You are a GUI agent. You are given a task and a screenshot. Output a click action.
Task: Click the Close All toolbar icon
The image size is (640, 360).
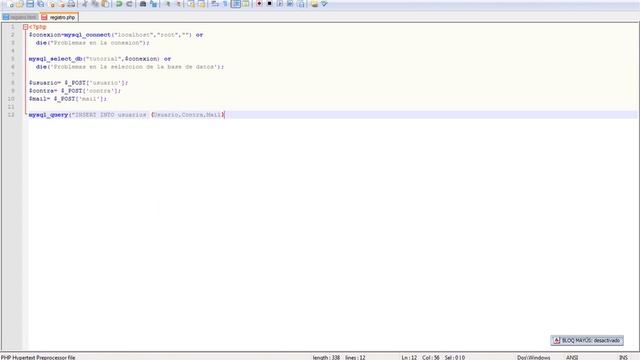(62, 4)
